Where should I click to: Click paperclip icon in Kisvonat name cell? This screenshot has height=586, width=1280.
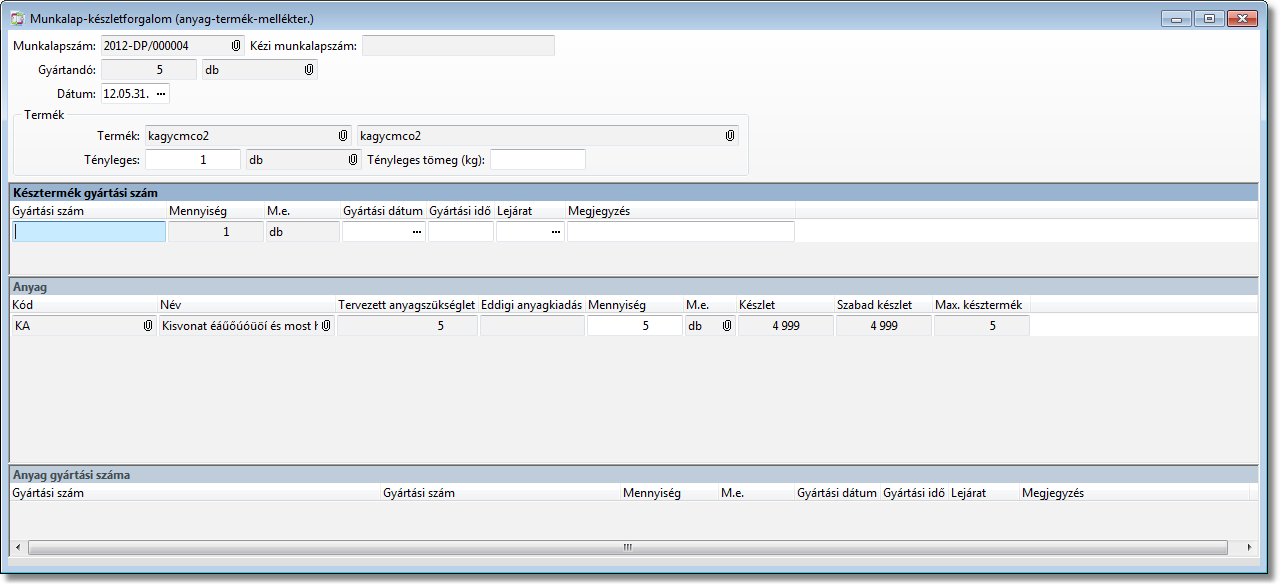pyautogui.click(x=327, y=325)
